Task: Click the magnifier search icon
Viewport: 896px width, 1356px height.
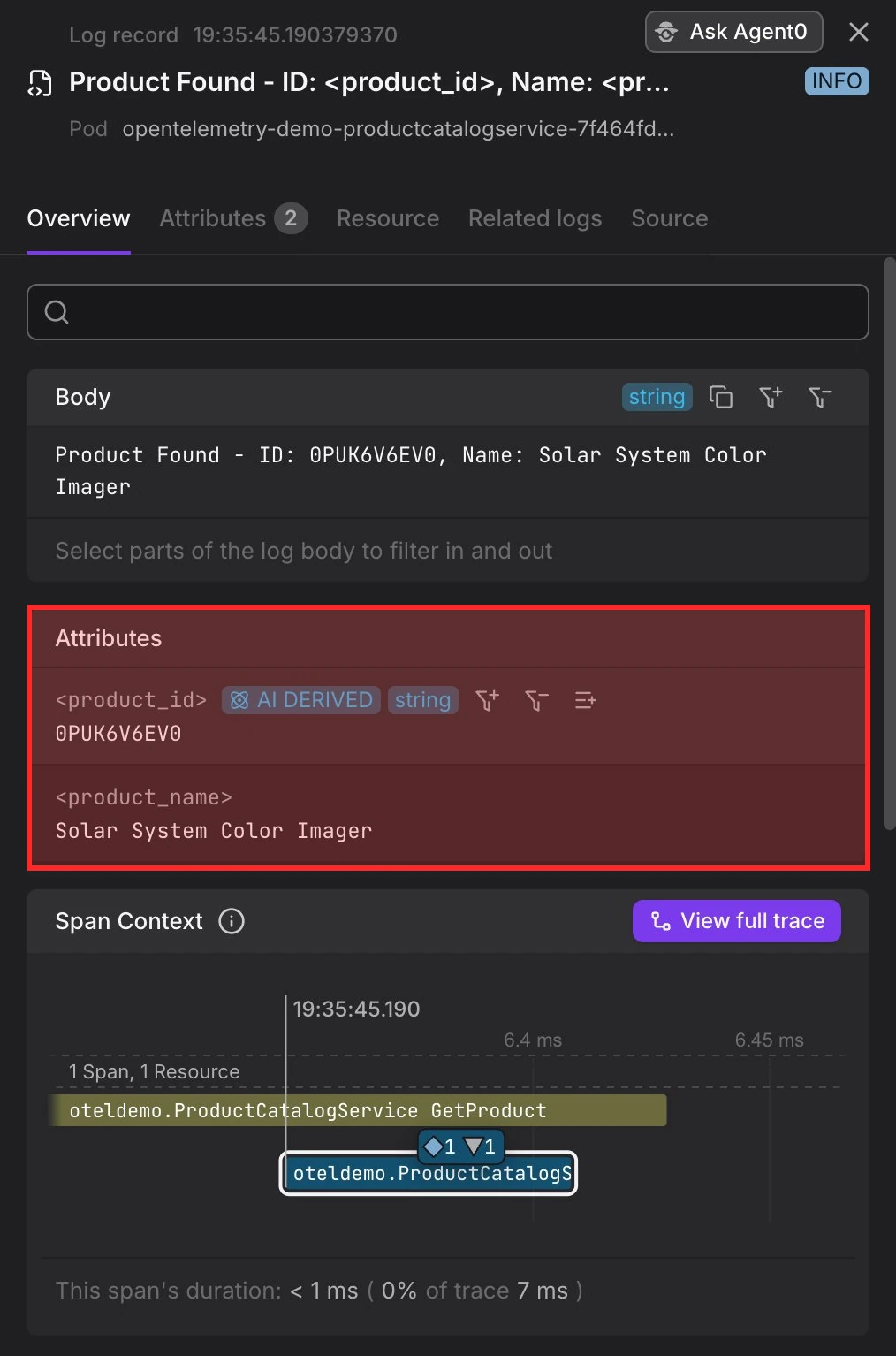Action: 57,312
